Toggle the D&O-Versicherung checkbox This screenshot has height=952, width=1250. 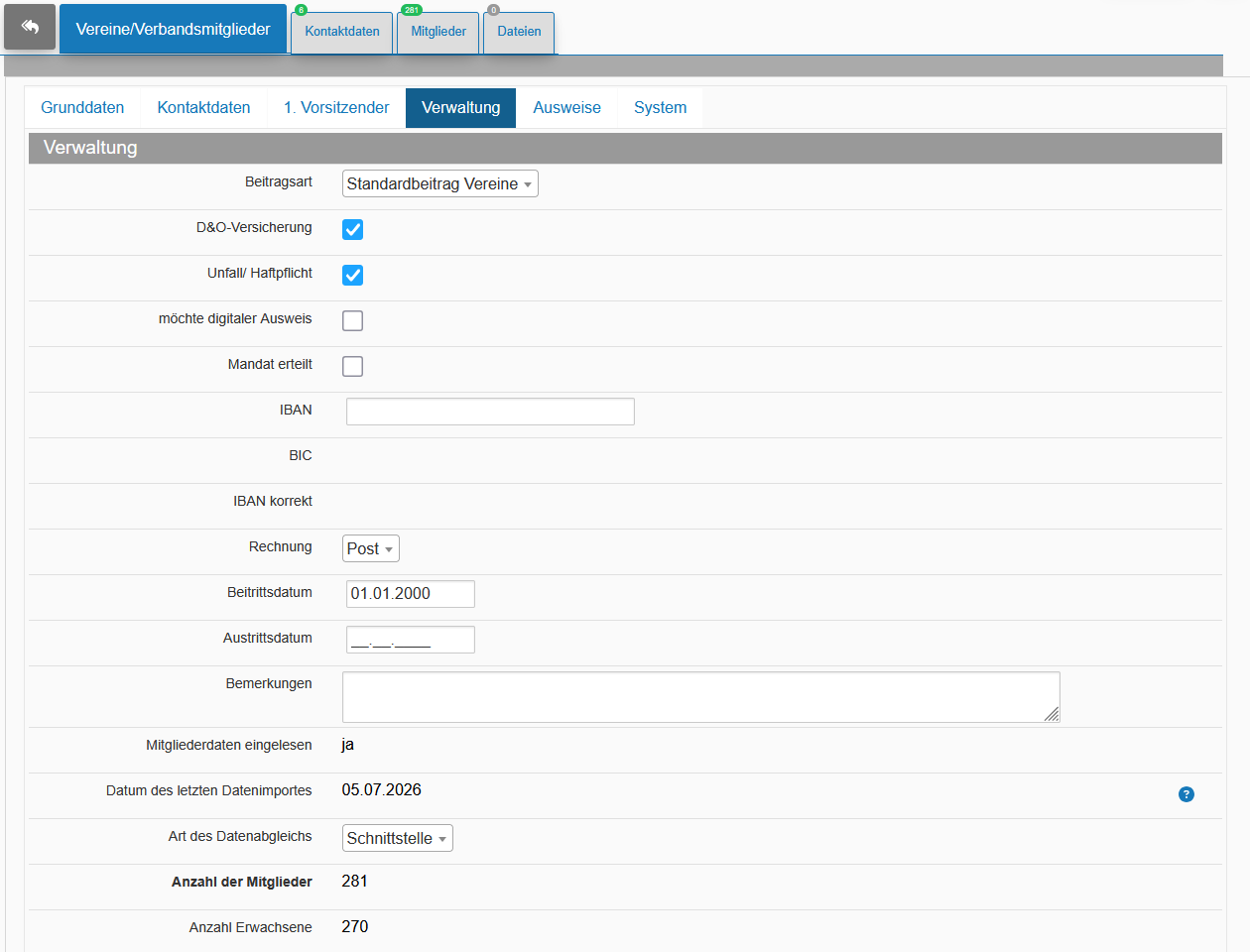pyautogui.click(x=352, y=229)
